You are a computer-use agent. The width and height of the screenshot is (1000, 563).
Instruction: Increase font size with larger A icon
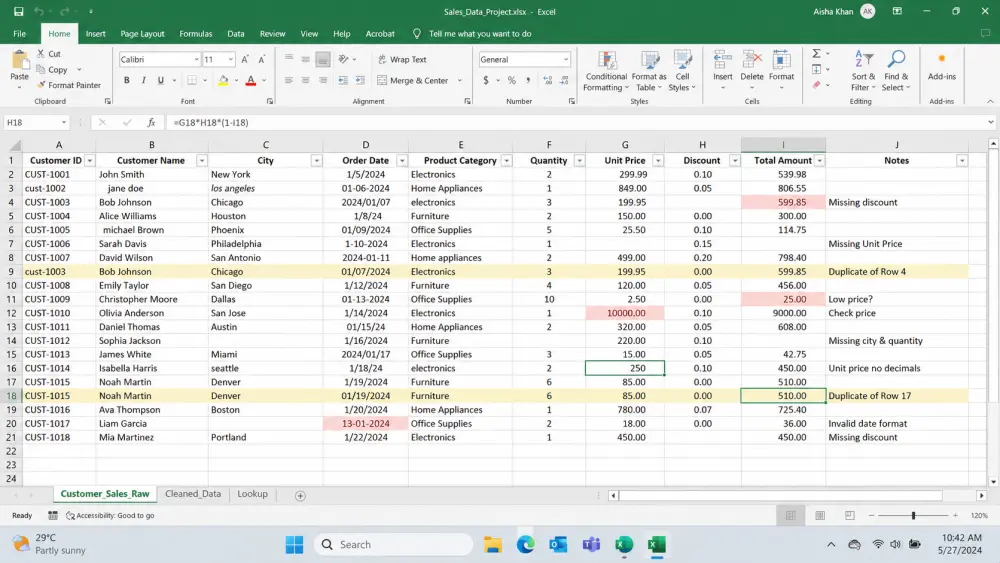[245, 59]
